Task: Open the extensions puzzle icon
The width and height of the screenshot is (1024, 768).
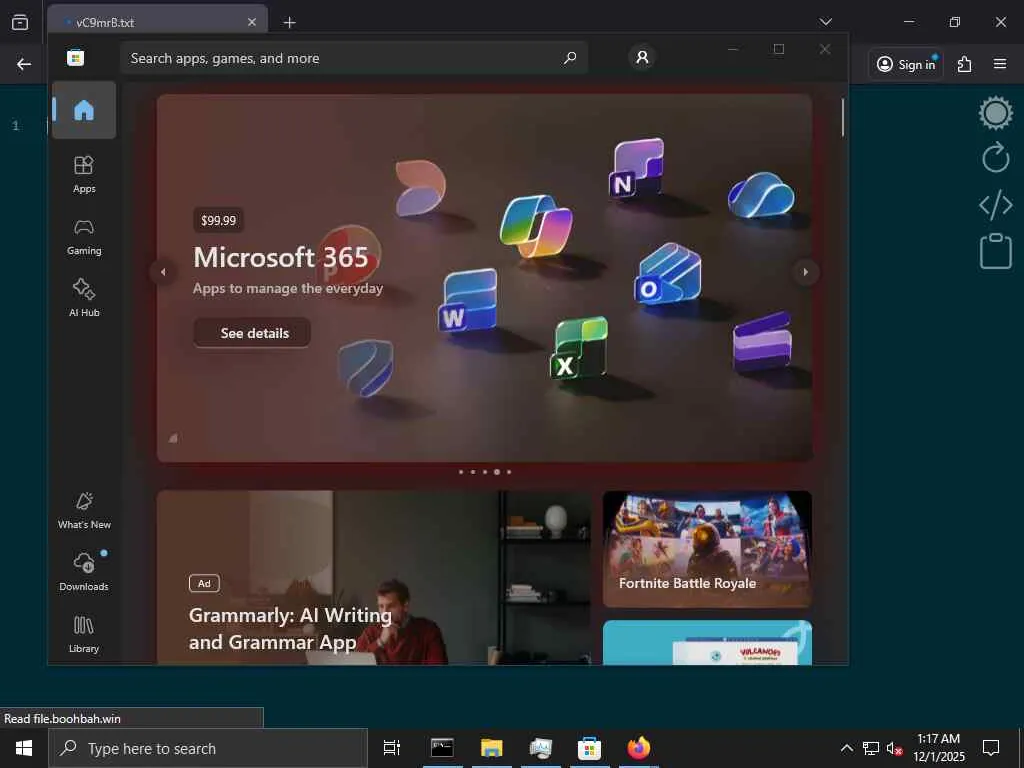Action: [965, 64]
